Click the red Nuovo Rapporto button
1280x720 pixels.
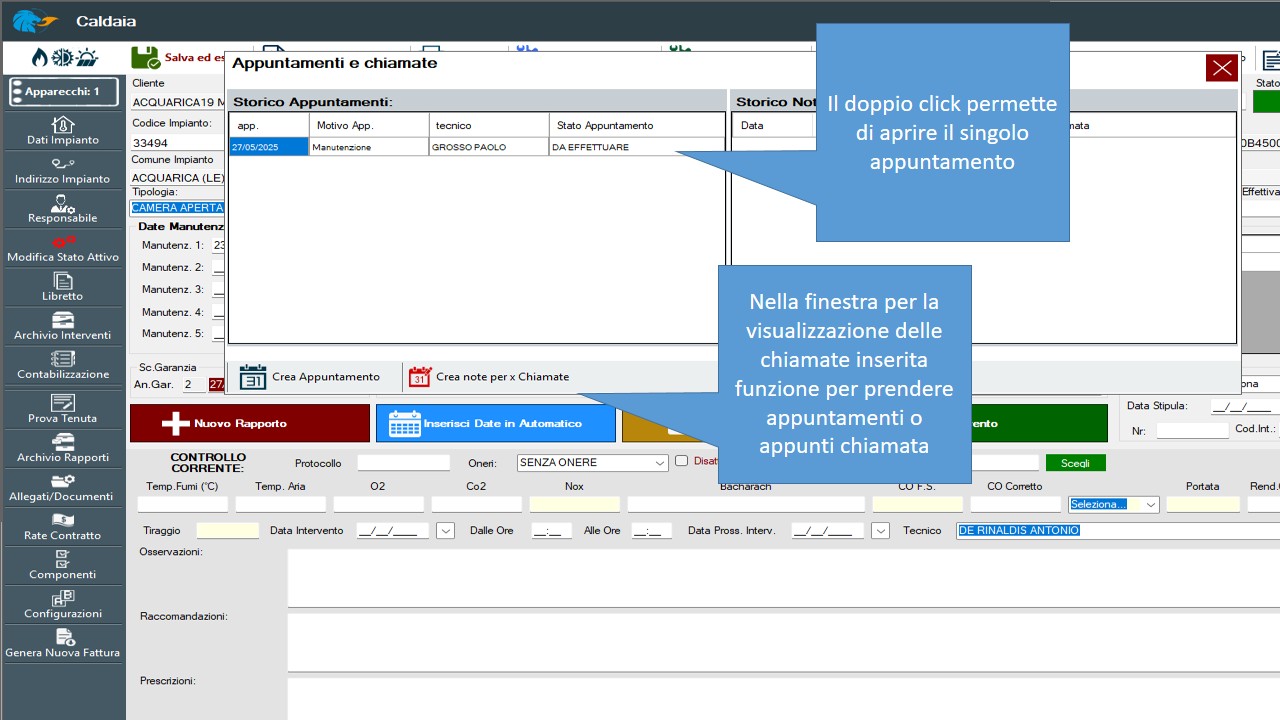click(250, 423)
